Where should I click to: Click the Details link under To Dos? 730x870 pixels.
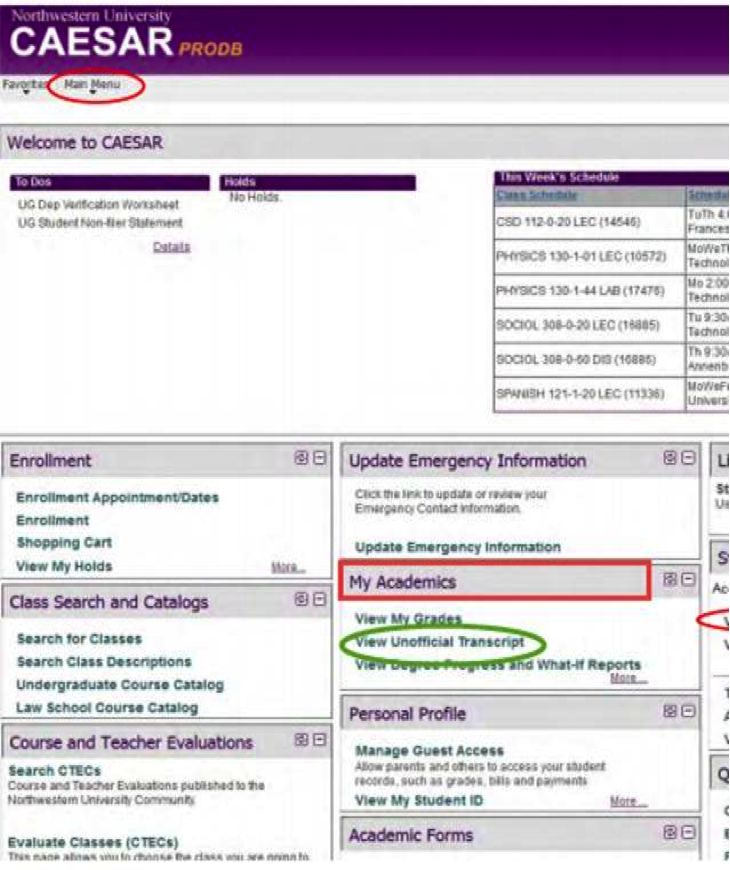171,247
